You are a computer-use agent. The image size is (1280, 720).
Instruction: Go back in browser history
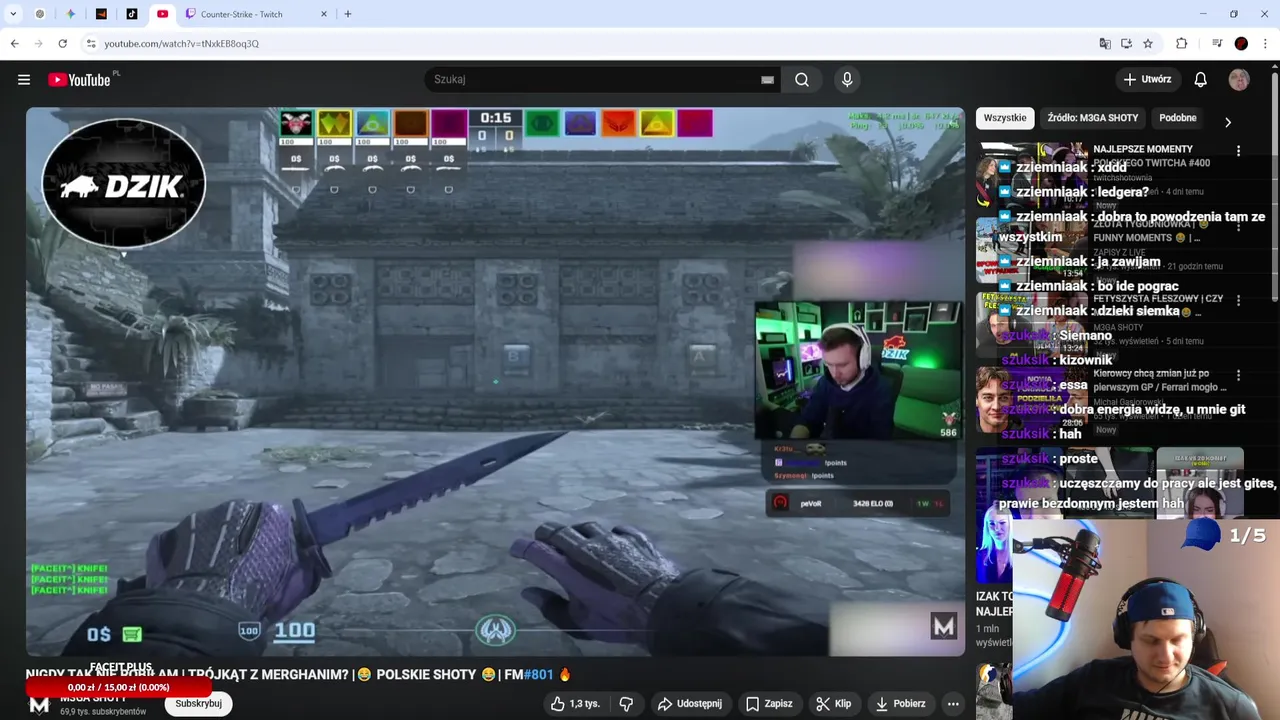(14, 44)
